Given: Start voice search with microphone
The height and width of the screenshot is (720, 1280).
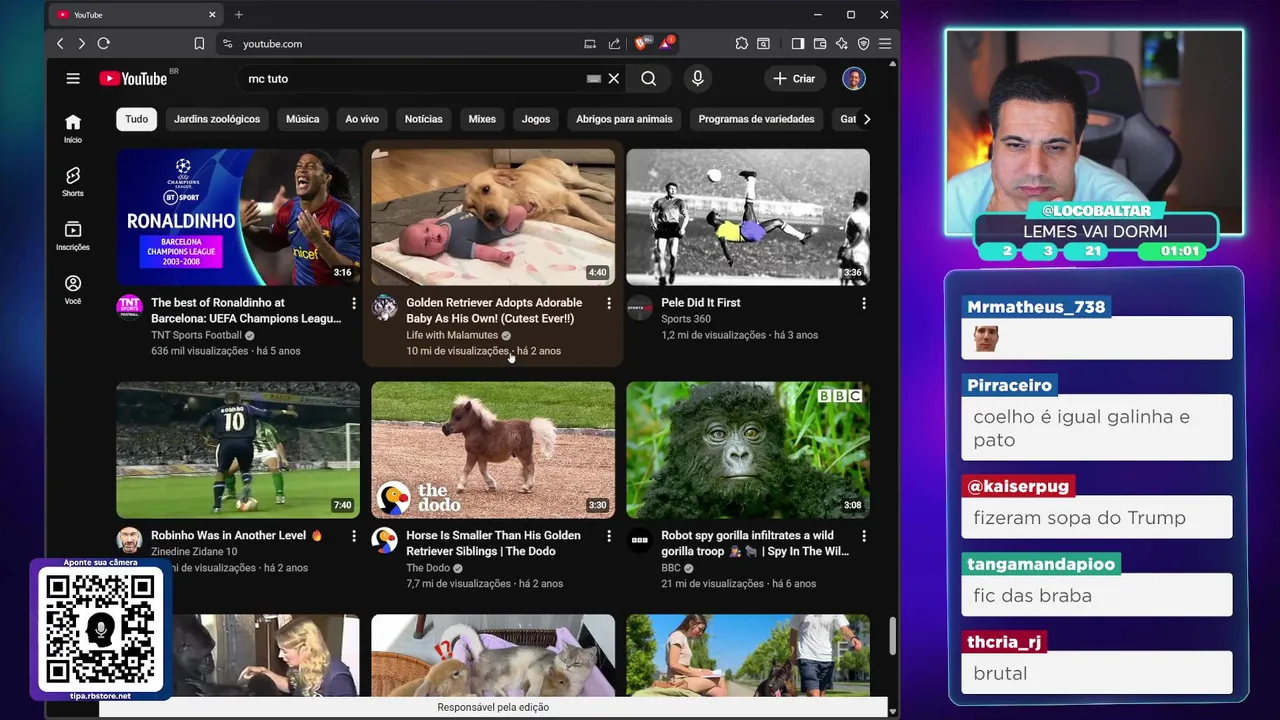Looking at the screenshot, I should point(698,78).
